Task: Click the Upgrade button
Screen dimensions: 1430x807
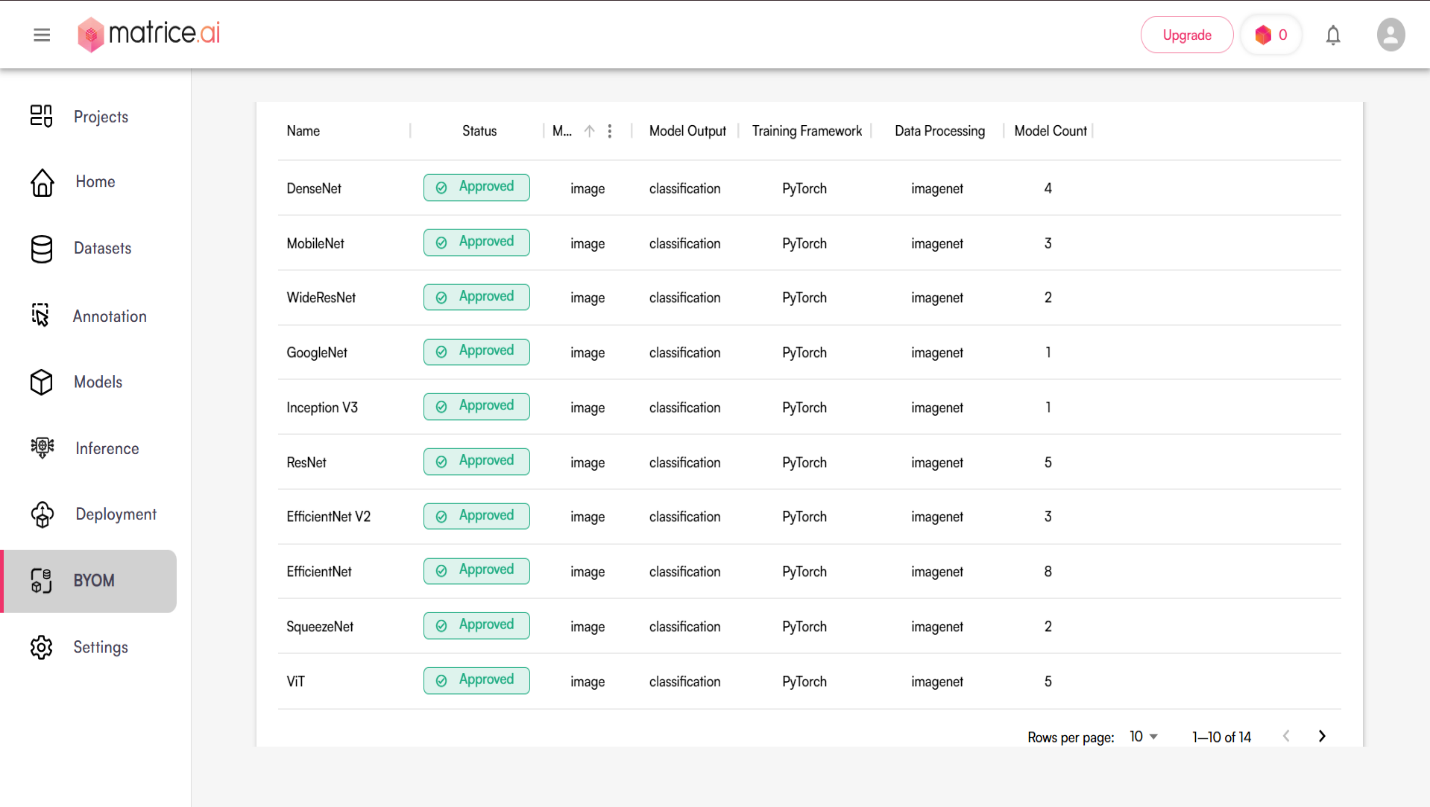Action: point(1187,35)
